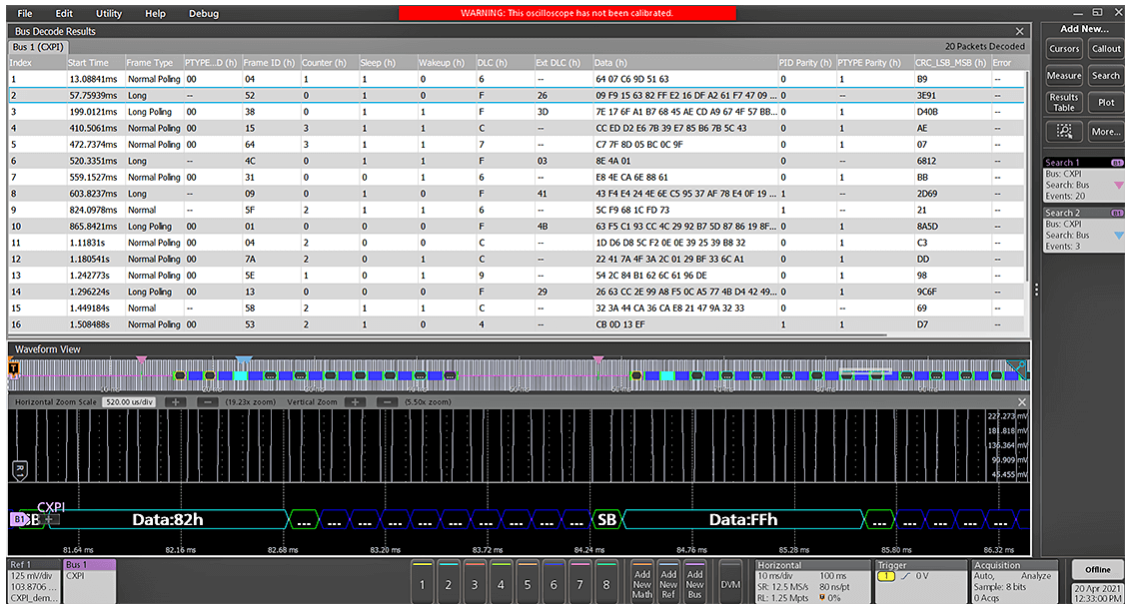
Task: Open the Ref 1 channel badge
Action: tap(34, 581)
